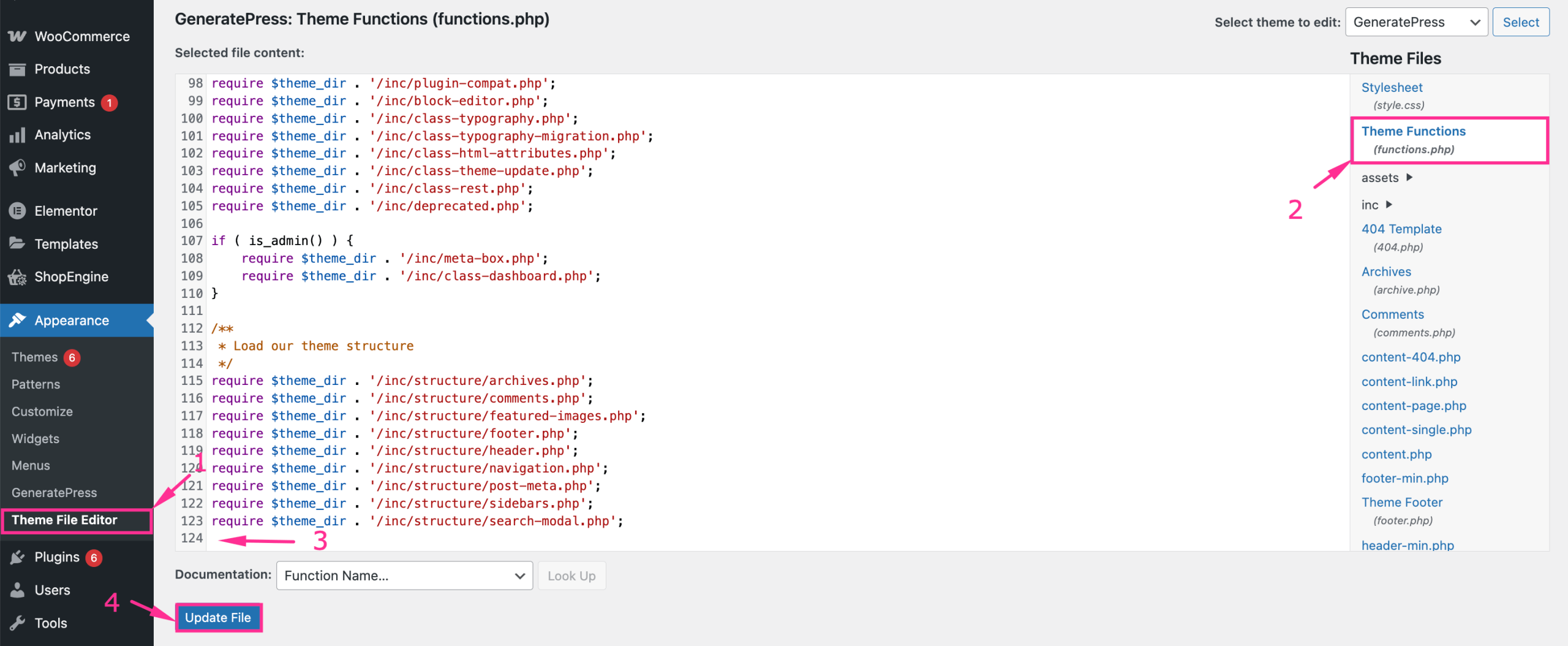1568x646 pixels.
Task: Open Theme Functions file link
Action: pyautogui.click(x=1413, y=131)
